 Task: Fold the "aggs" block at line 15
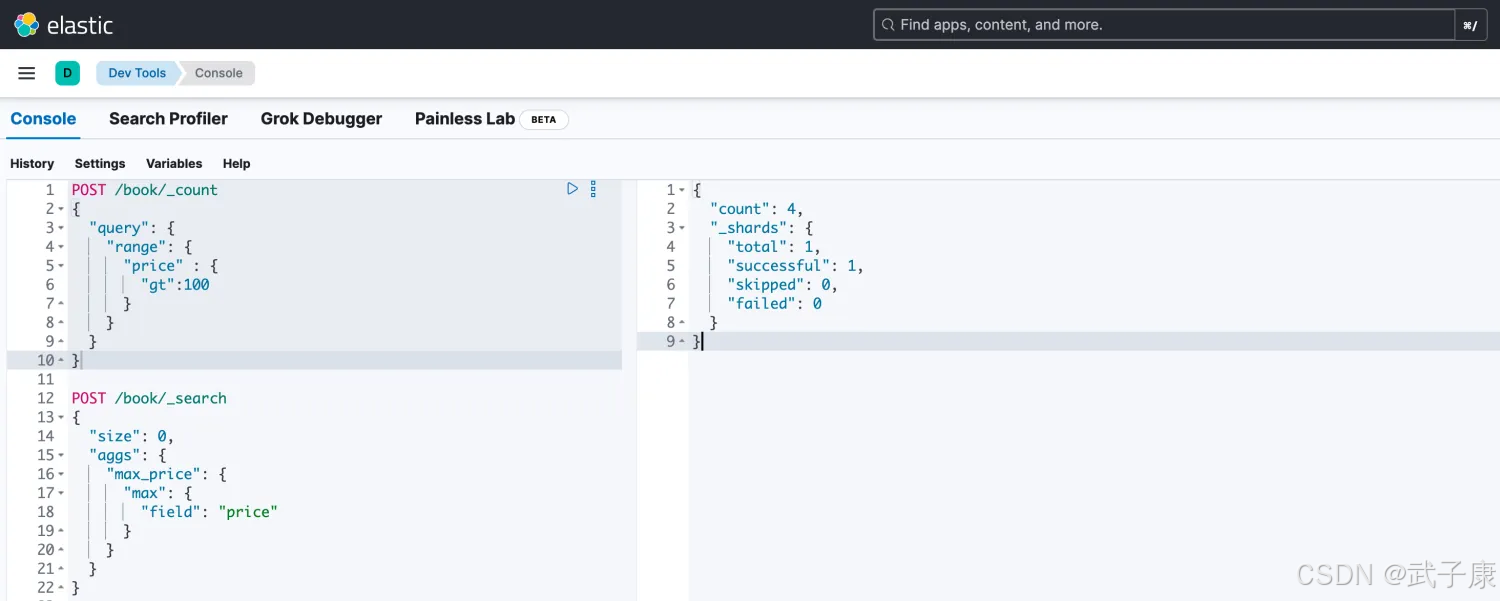pyautogui.click(x=61, y=455)
